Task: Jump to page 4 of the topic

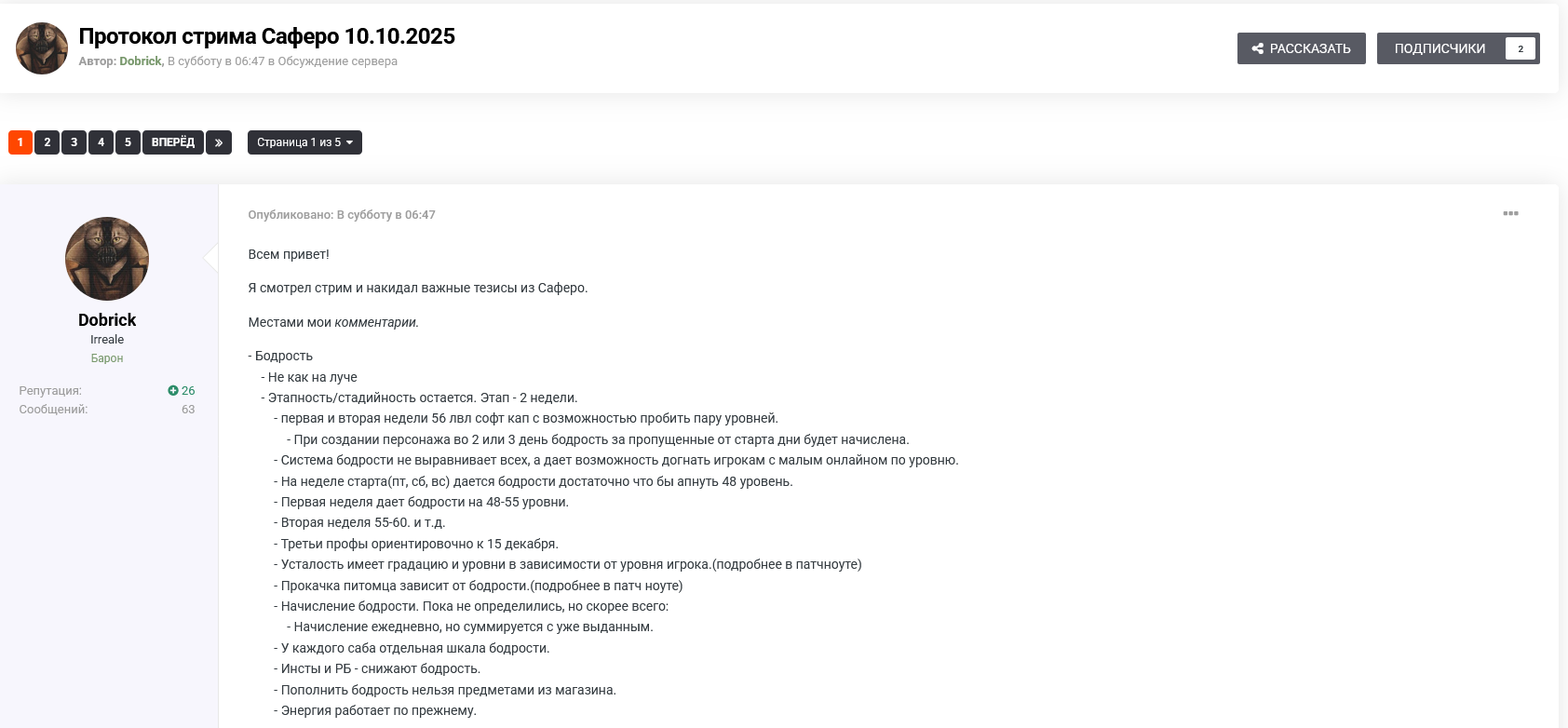Action: tap(101, 142)
